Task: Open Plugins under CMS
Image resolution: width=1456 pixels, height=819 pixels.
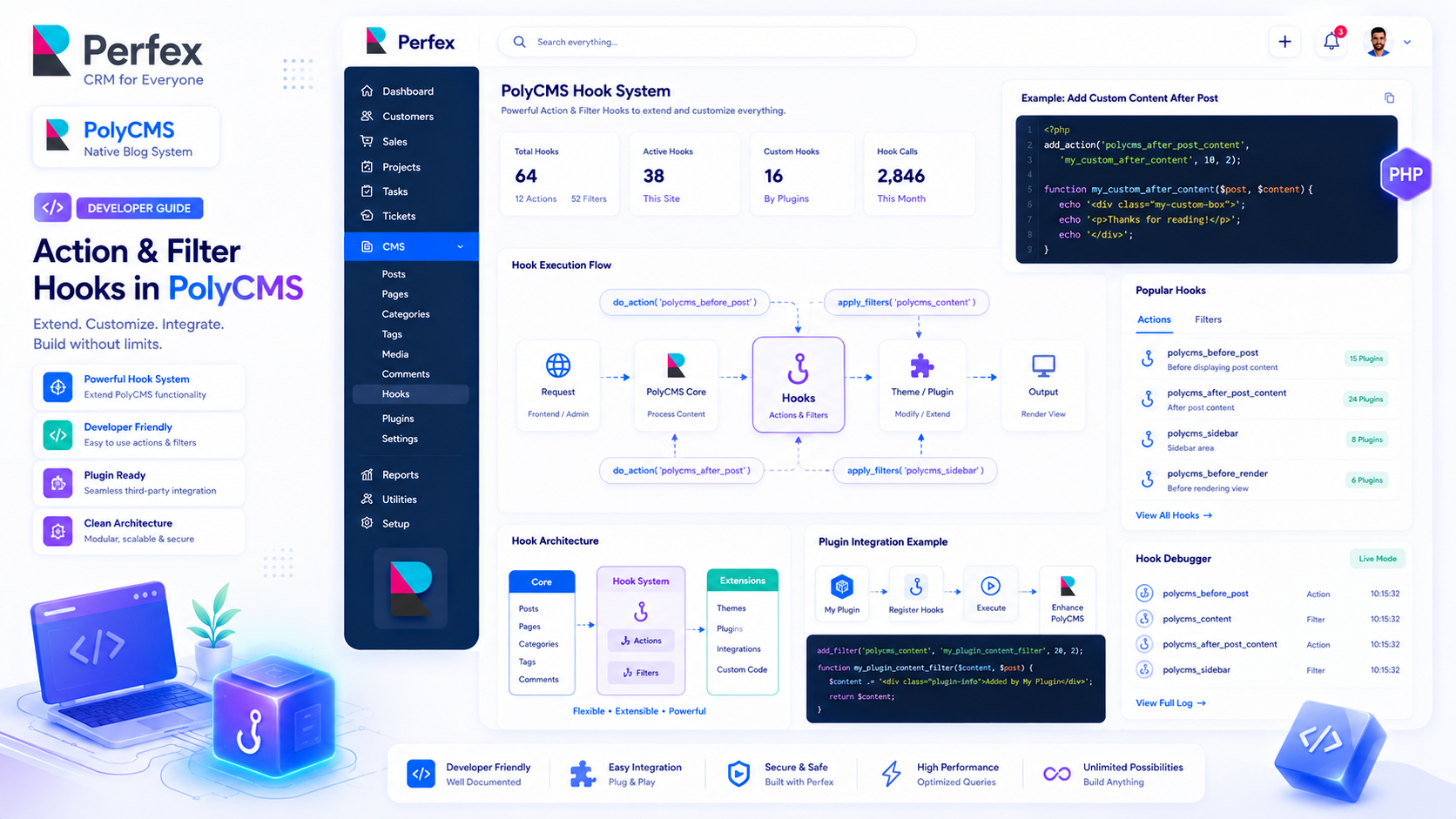Action: point(398,419)
